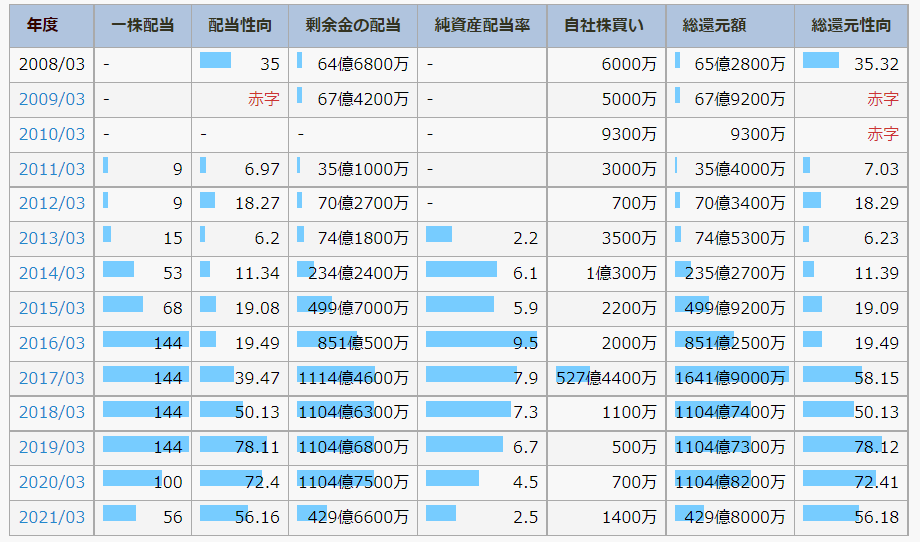Select the 11.34 payout ratio cell
The width and height of the screenshot is (920, 542).
coord(240,273)
